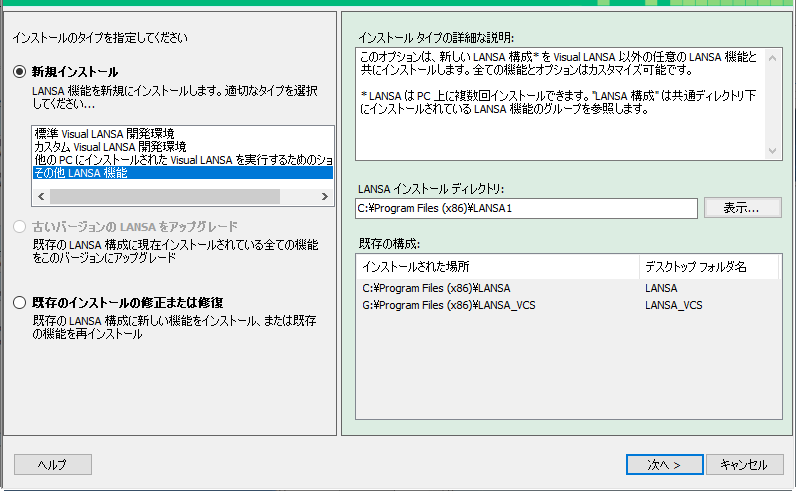The height and width of the screenshot is (491, 796).
Task: Click into the LANSA インストール ディレクトリ field
Action: (x=526, y=208)
